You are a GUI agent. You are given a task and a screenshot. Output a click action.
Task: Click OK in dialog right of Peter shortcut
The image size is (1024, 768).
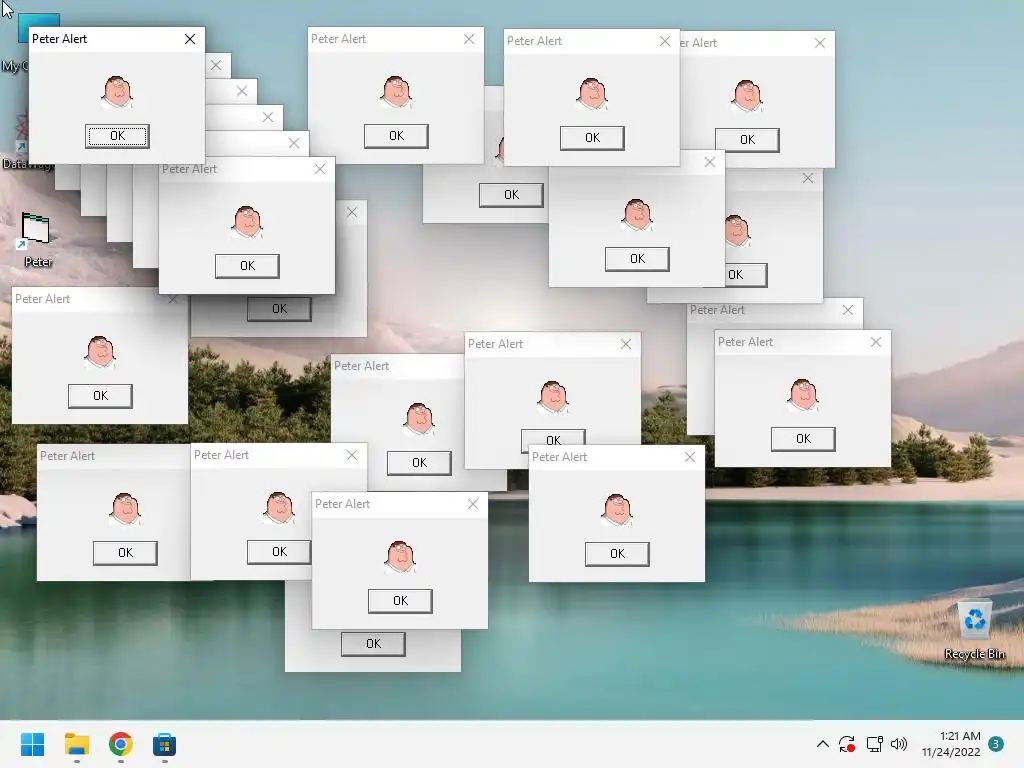coord(248,266)
